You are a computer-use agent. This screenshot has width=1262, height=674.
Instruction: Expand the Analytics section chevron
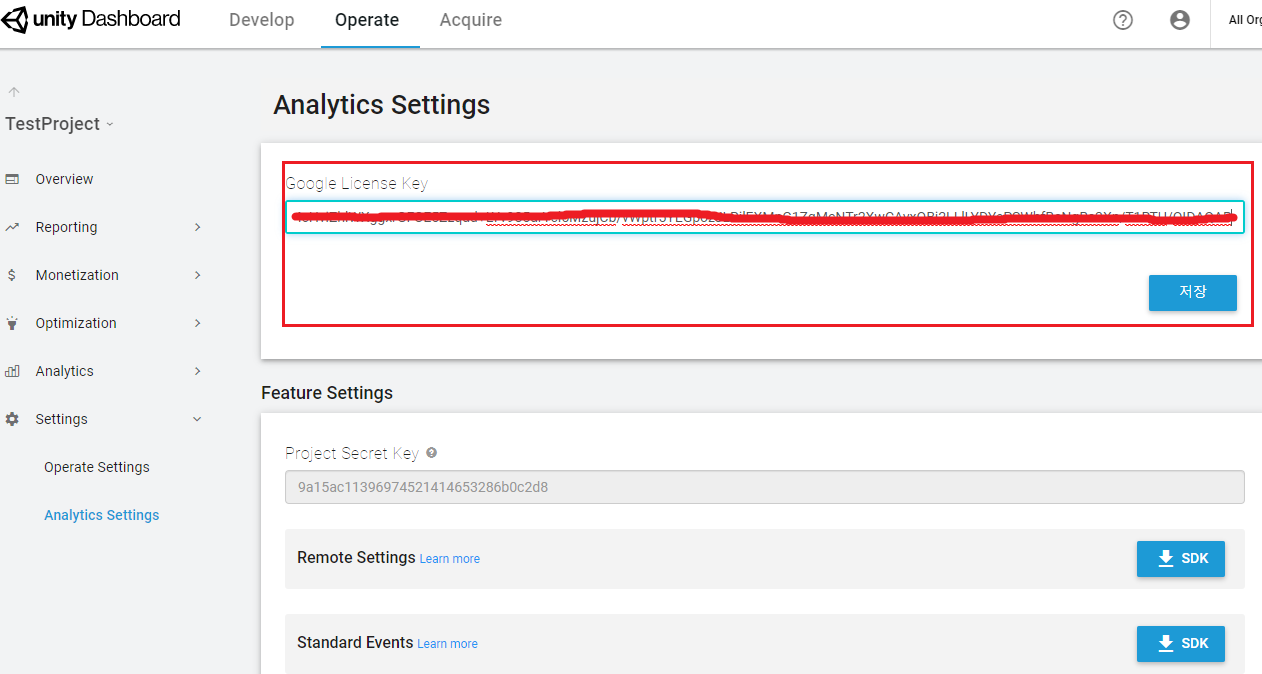(x=198, y=371)
